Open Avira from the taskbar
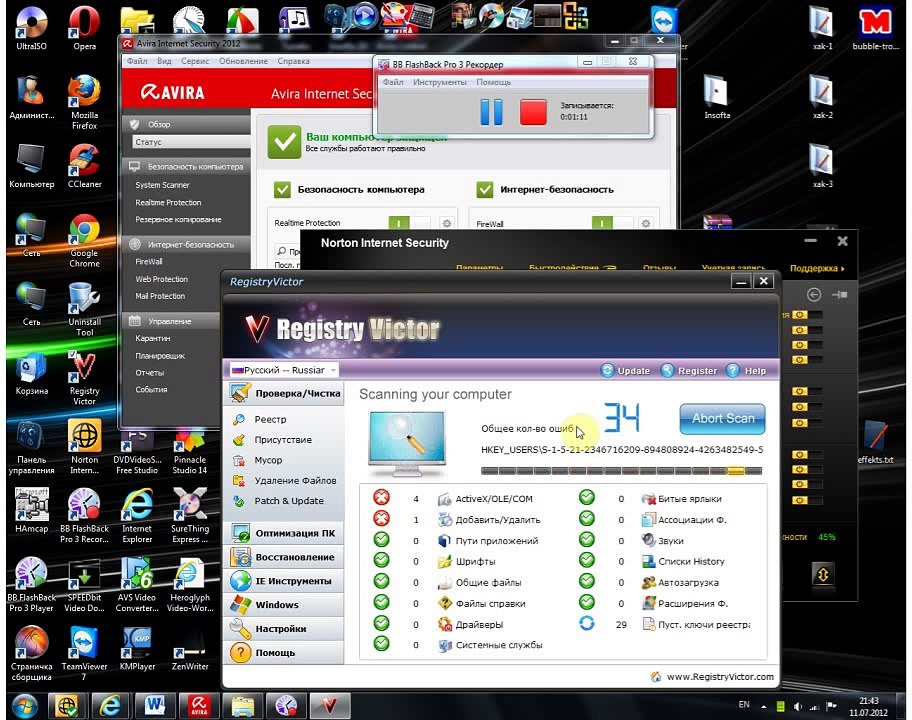912x720 pixels. [199, 705]
